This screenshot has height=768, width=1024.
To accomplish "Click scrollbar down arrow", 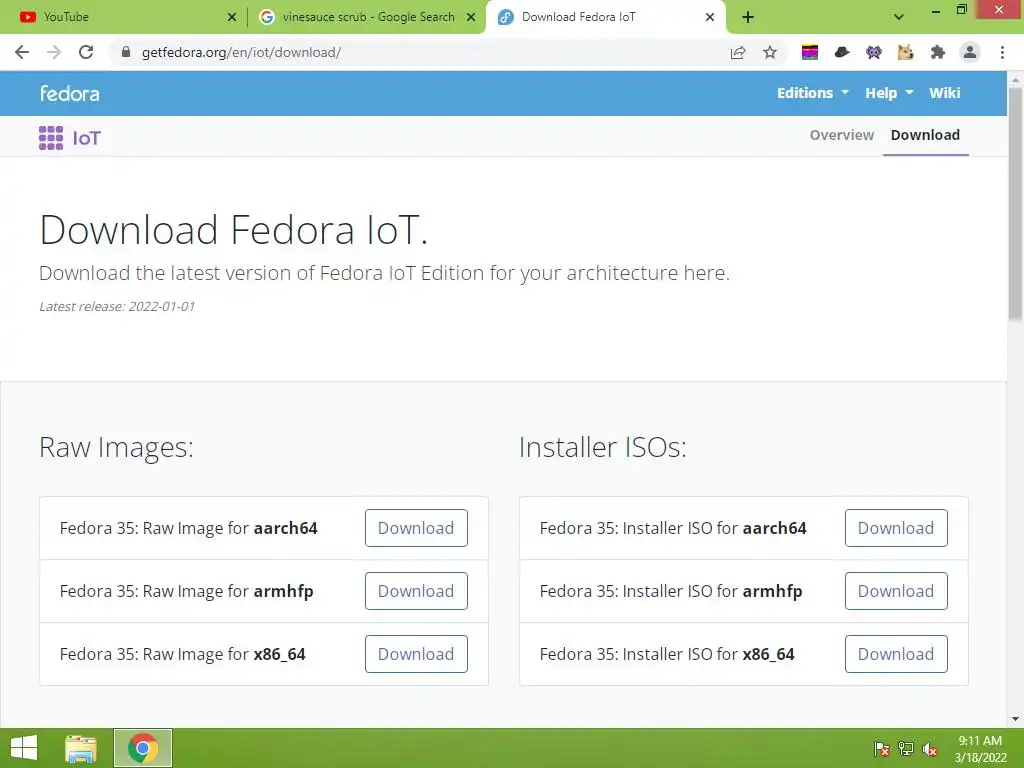I will [x=1015, y=719].
